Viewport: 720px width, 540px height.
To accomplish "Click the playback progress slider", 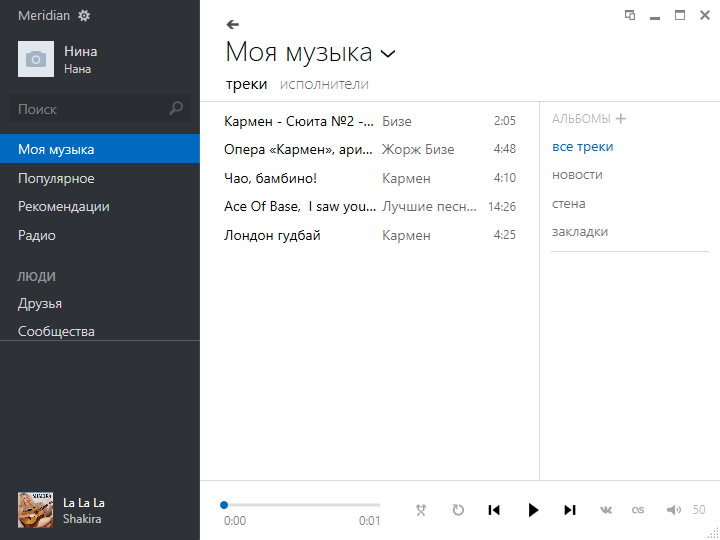I will pos(300,505).
